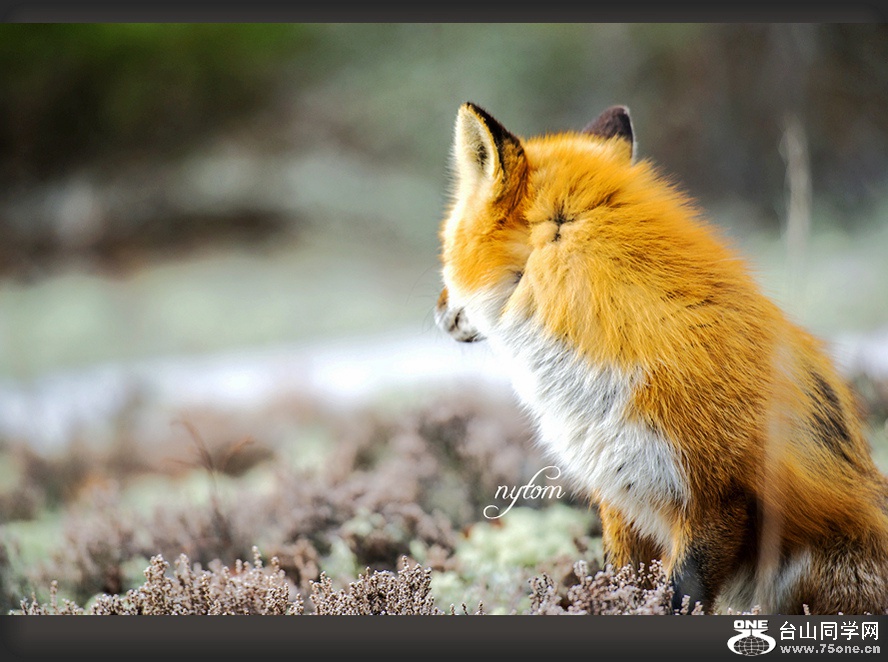
Task: Open the www.75one.cn link
Action: point(830,650)
